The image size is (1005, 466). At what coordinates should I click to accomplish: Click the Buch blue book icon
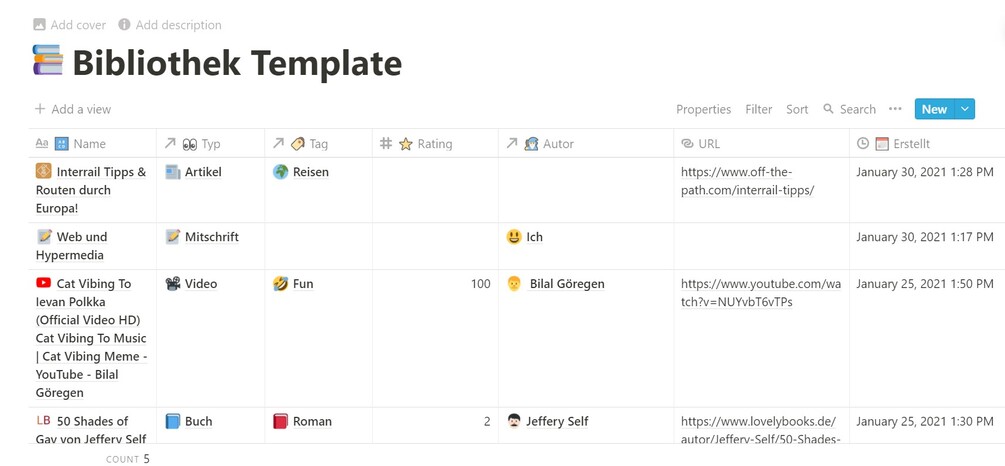(x=173, y=422)
